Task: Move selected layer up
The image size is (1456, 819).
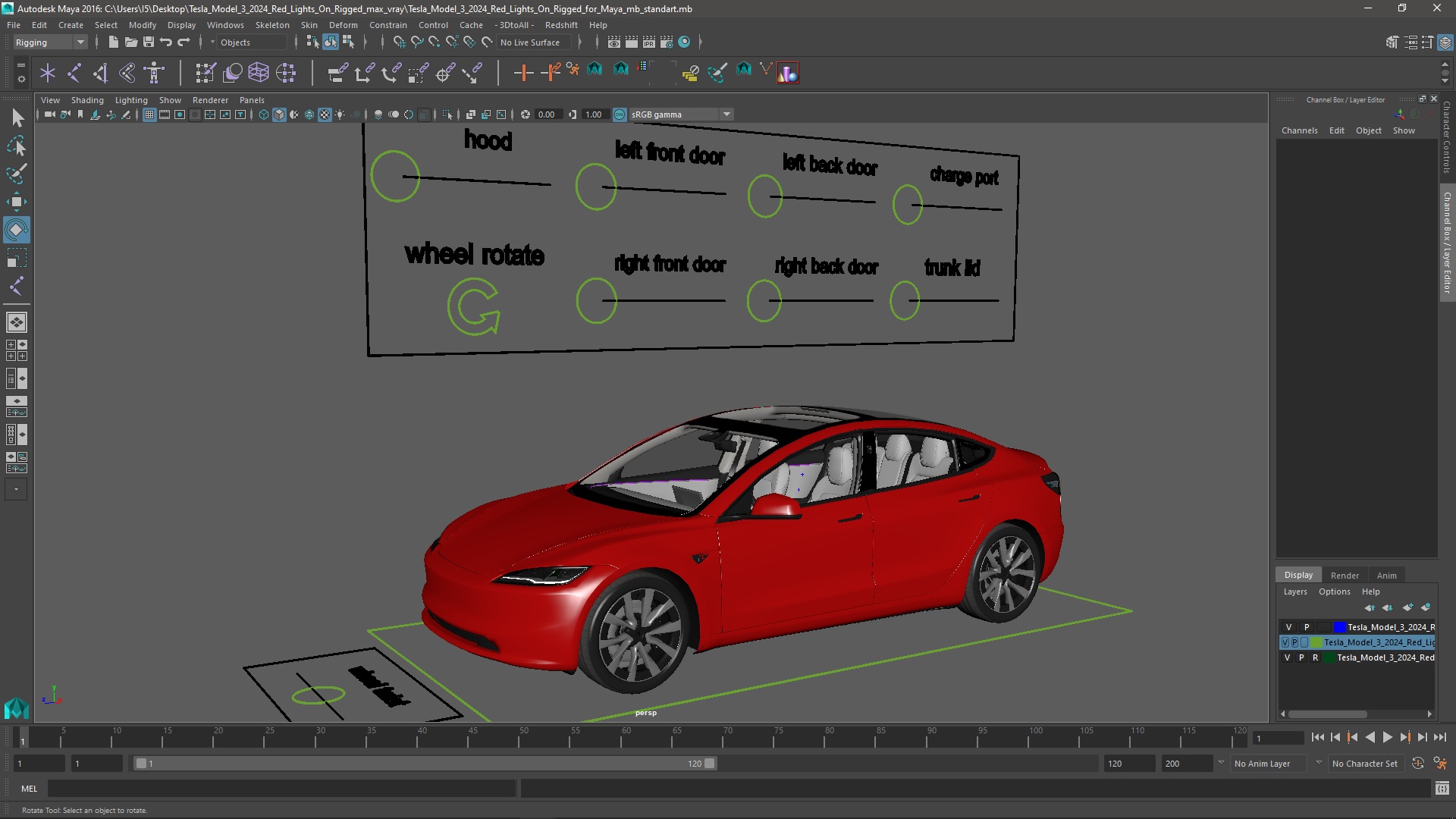Action: pos(1370,607)
